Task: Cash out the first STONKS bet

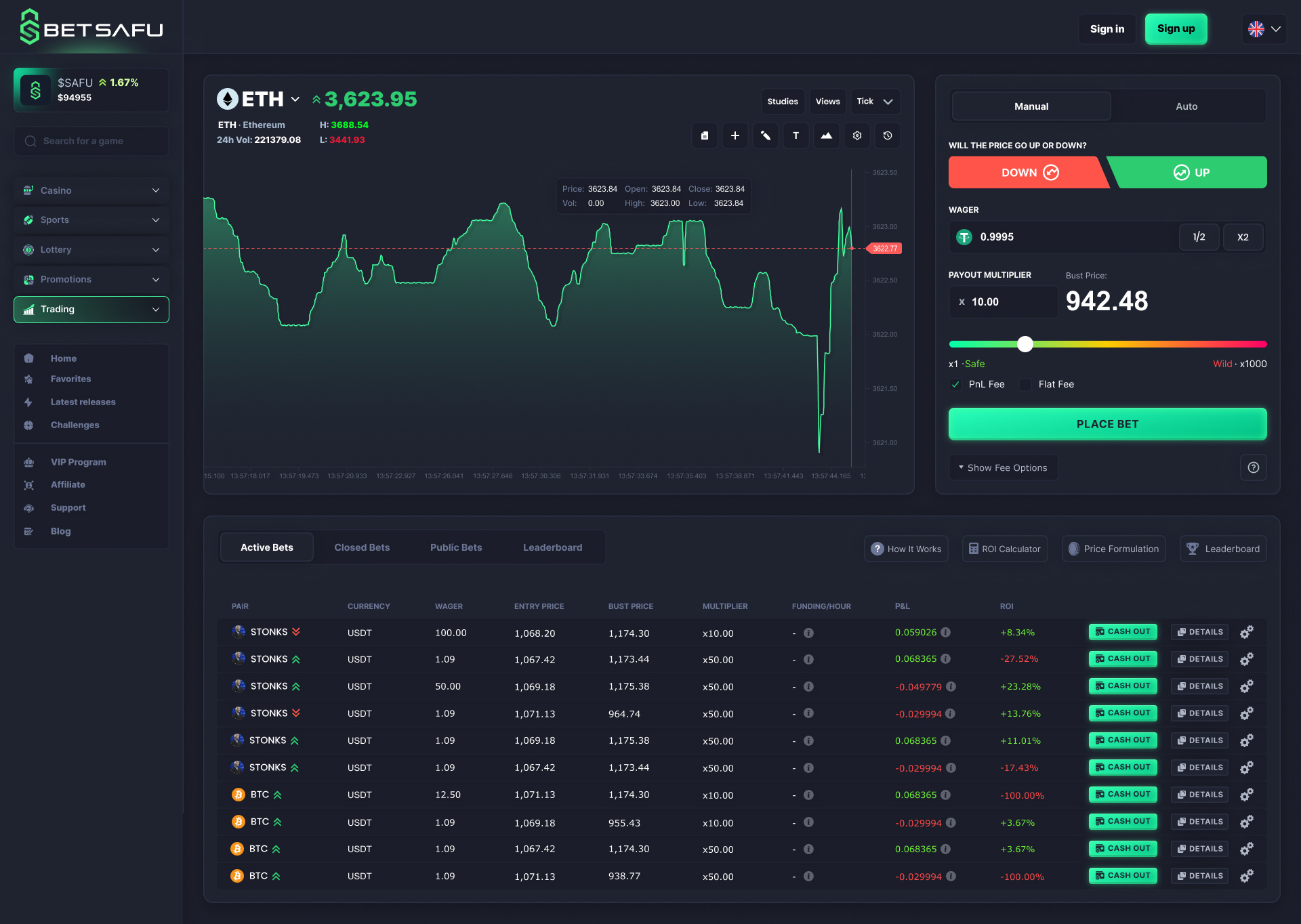Action: pyautogui.click(x=1123, y=631)
